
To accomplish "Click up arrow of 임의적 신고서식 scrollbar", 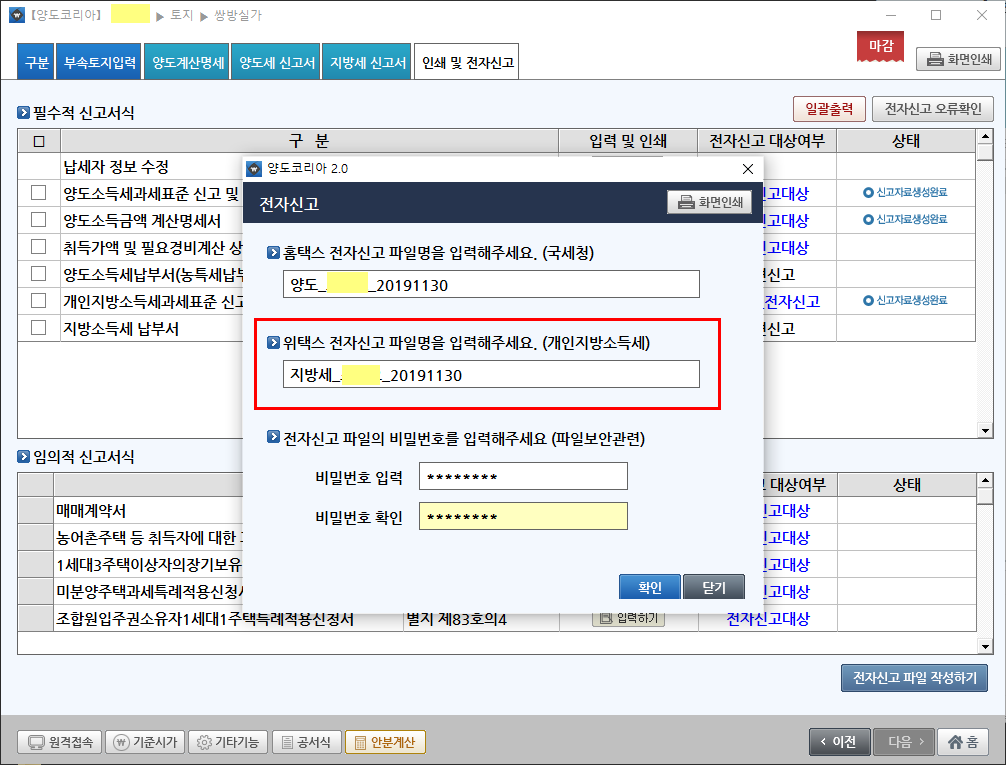I will [x=985, y=481].
